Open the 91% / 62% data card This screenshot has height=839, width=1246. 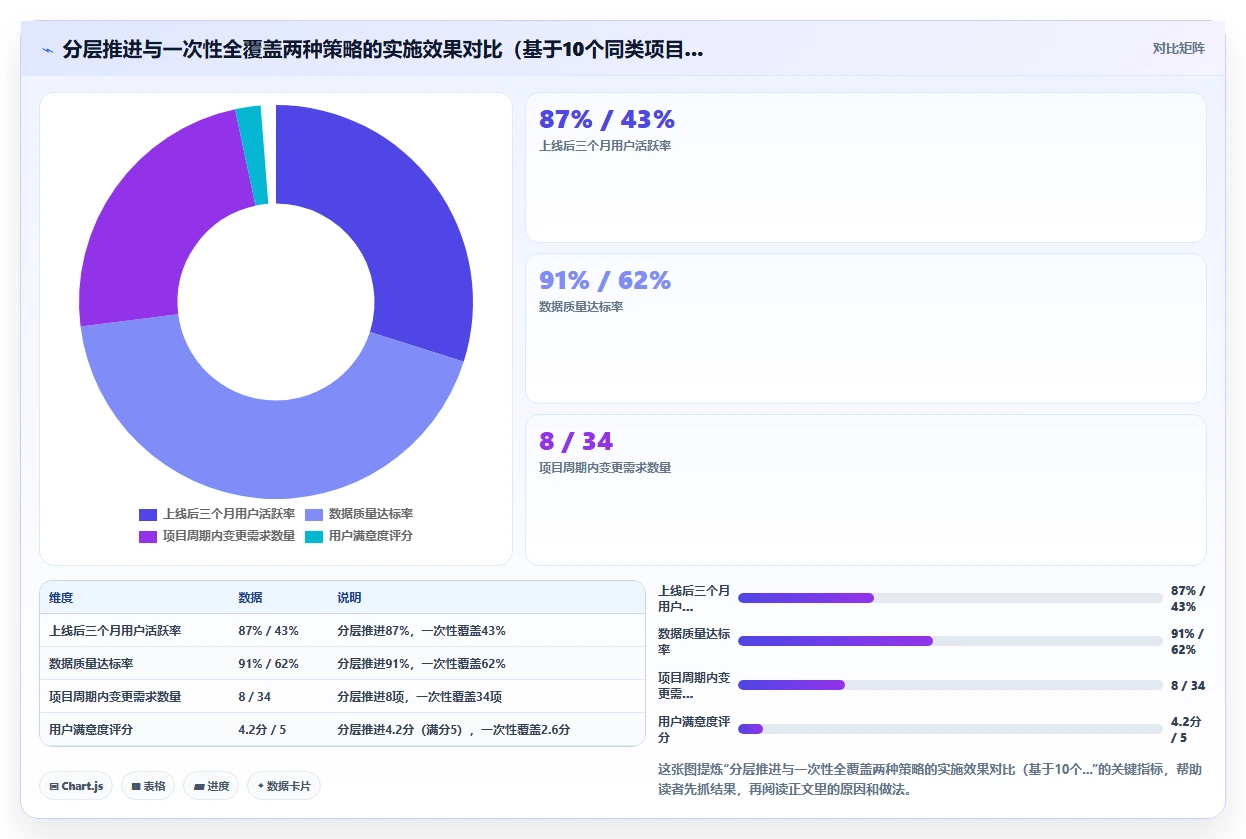coord(866,328)
